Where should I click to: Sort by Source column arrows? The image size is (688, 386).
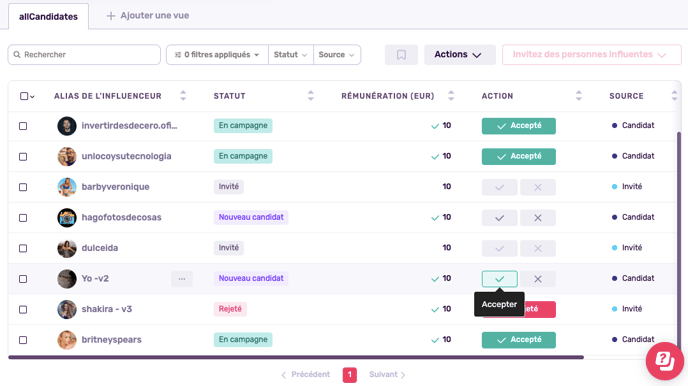tap(674, 96)
